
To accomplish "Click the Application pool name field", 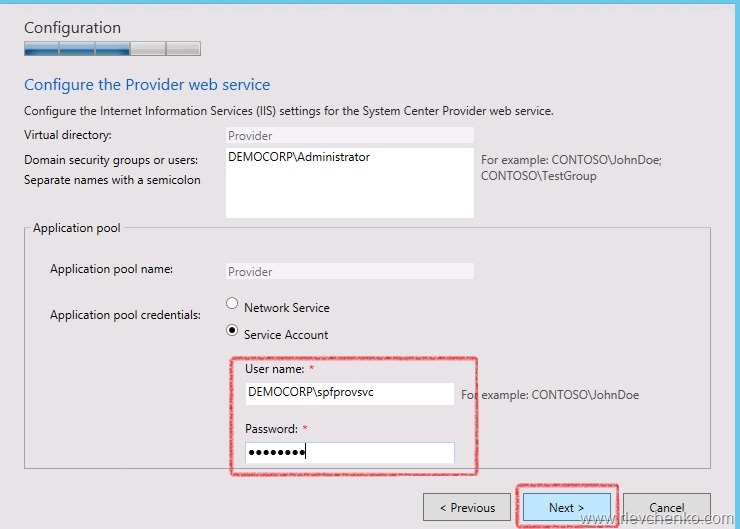I will pyautogui.click(x=349, y=271).
